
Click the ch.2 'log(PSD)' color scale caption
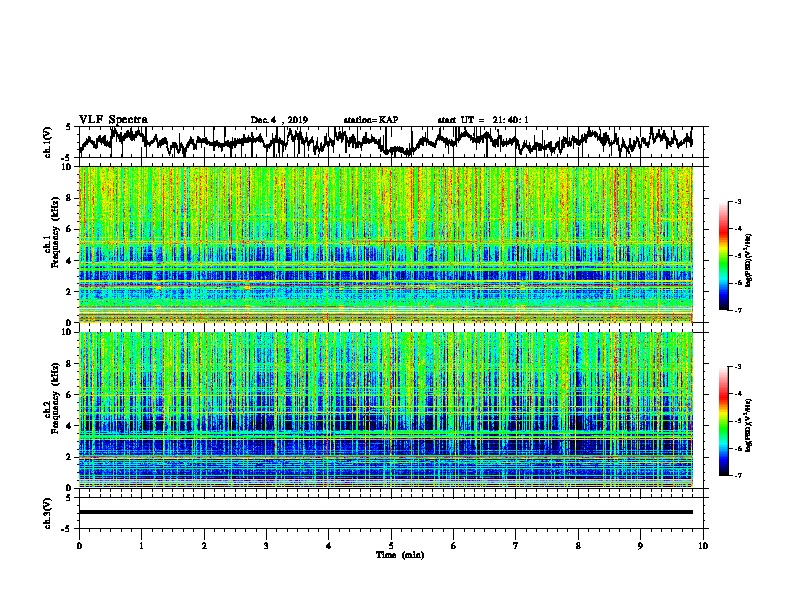[x=749, y=425]
